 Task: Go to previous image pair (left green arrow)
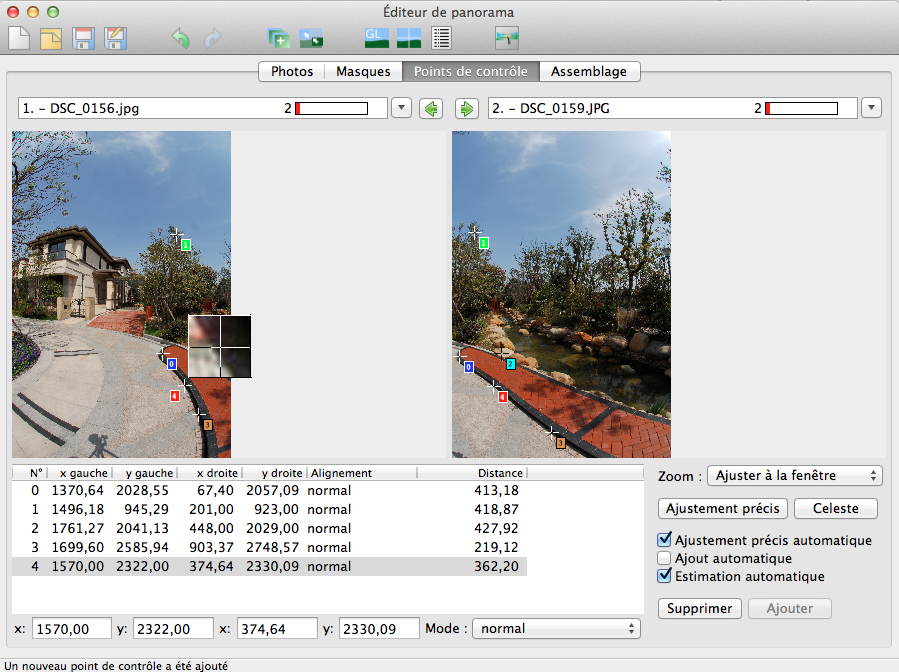click(x=431, y=108)
